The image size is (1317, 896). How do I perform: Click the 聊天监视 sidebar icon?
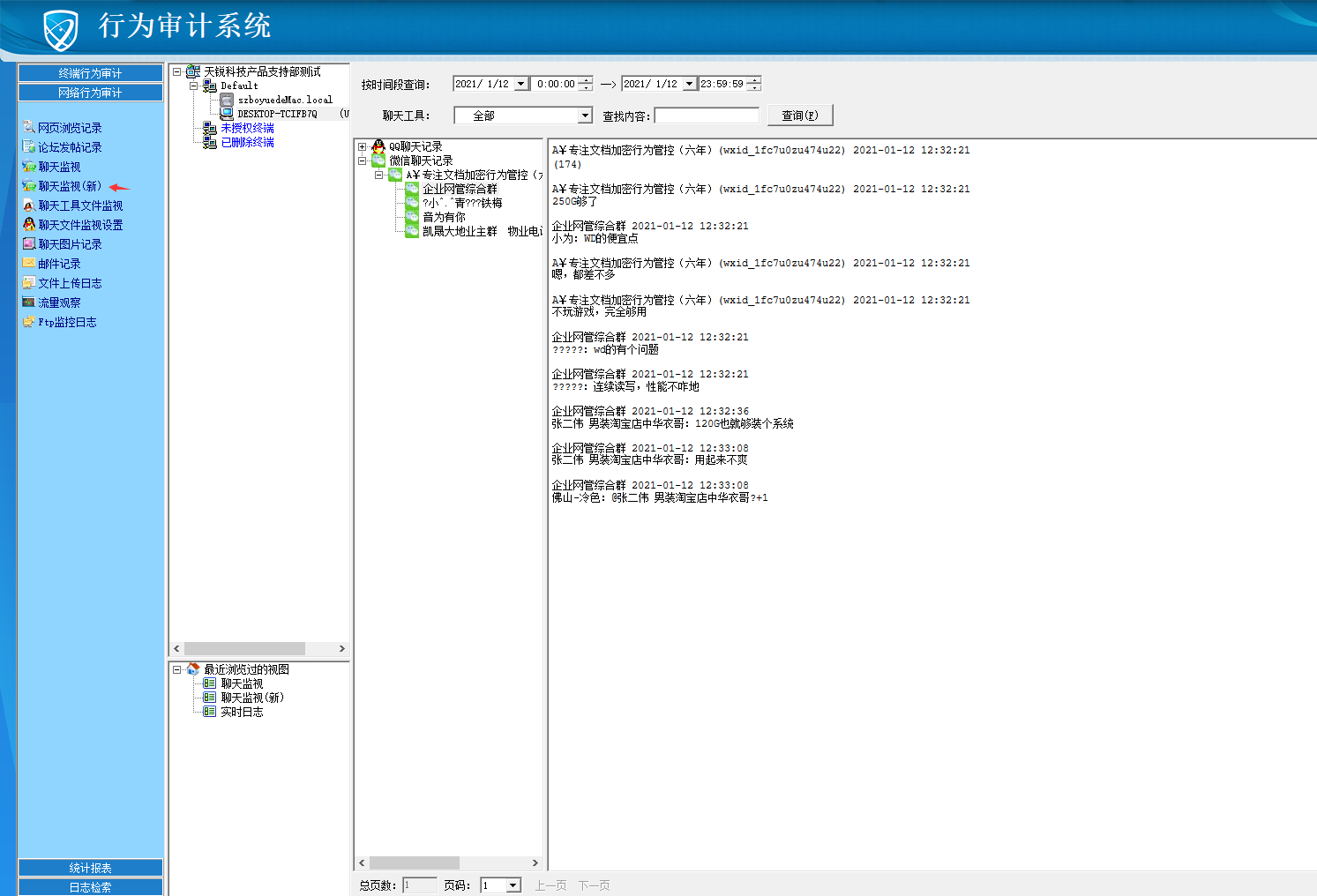click(x=29, y=167)
